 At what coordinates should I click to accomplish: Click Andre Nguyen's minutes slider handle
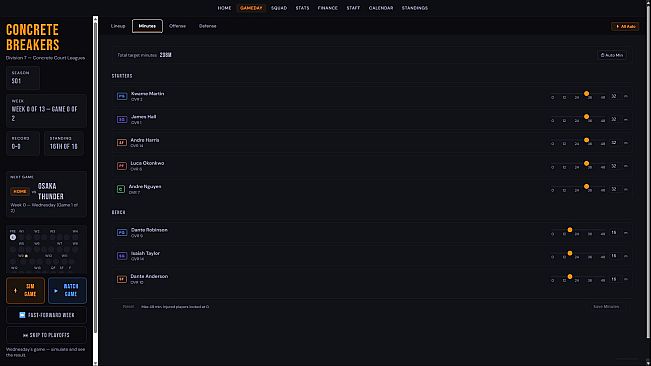click(x=587, y=187)
